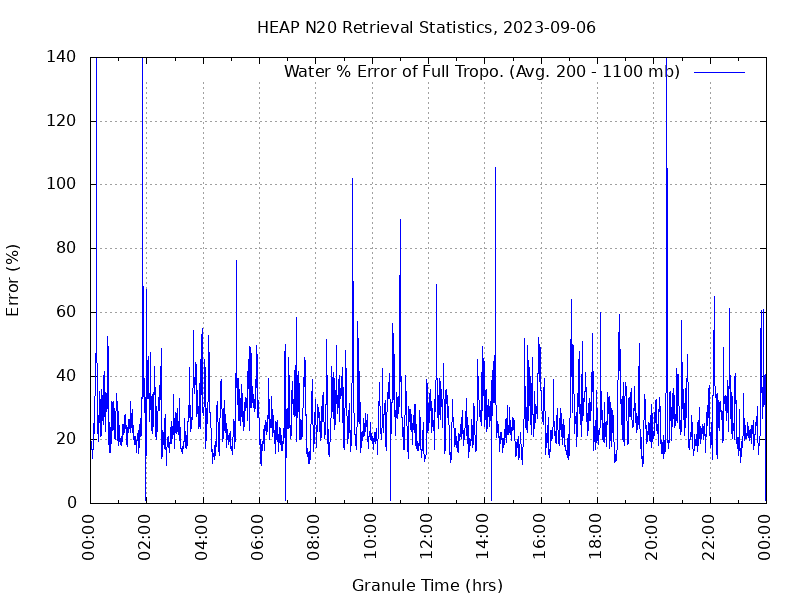Viewport: 800px width, 600px height.
Task: Click the x-axis tick label 10:00
Action: tap(370, 537)
